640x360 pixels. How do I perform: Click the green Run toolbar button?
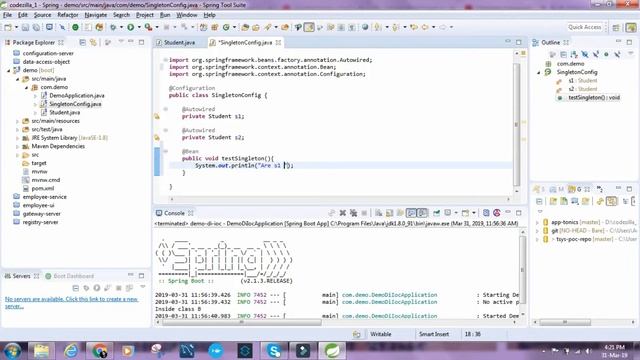pyautogui.click(x=131, y=27)
